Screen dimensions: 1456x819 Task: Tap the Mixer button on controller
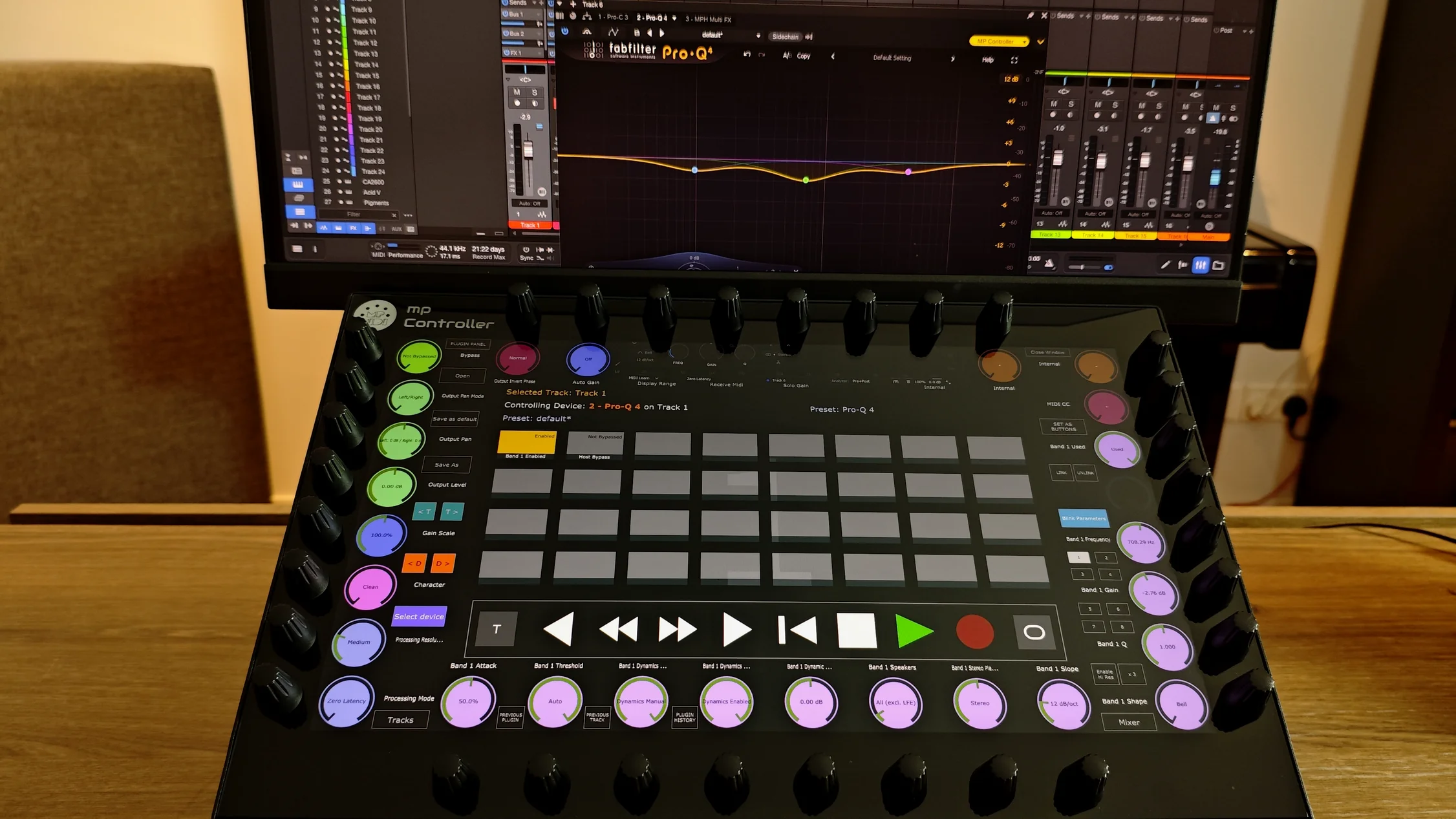coord(1129,723)
